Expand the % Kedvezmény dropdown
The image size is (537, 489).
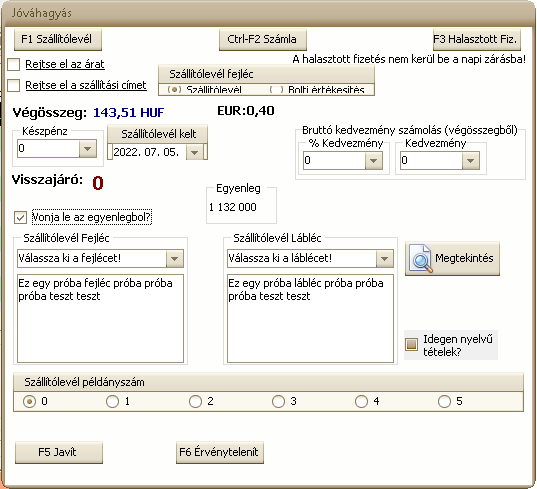[x=374, y=161]
